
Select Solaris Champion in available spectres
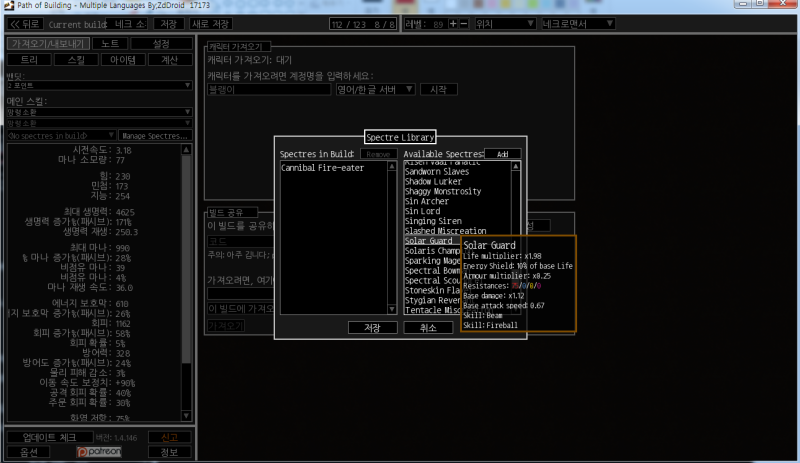coord(432,251)
